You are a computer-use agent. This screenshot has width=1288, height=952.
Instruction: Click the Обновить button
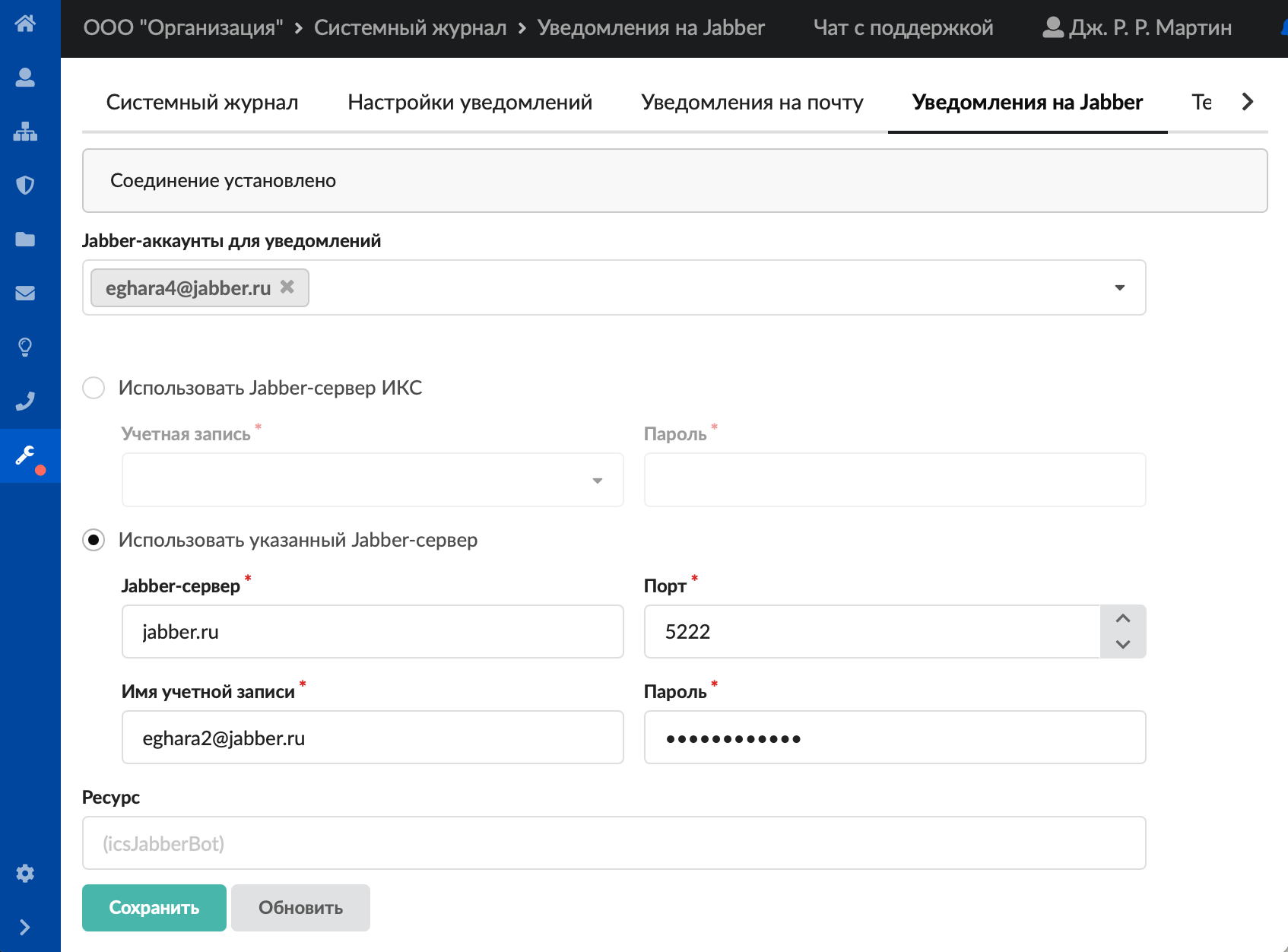coord(300,908)
